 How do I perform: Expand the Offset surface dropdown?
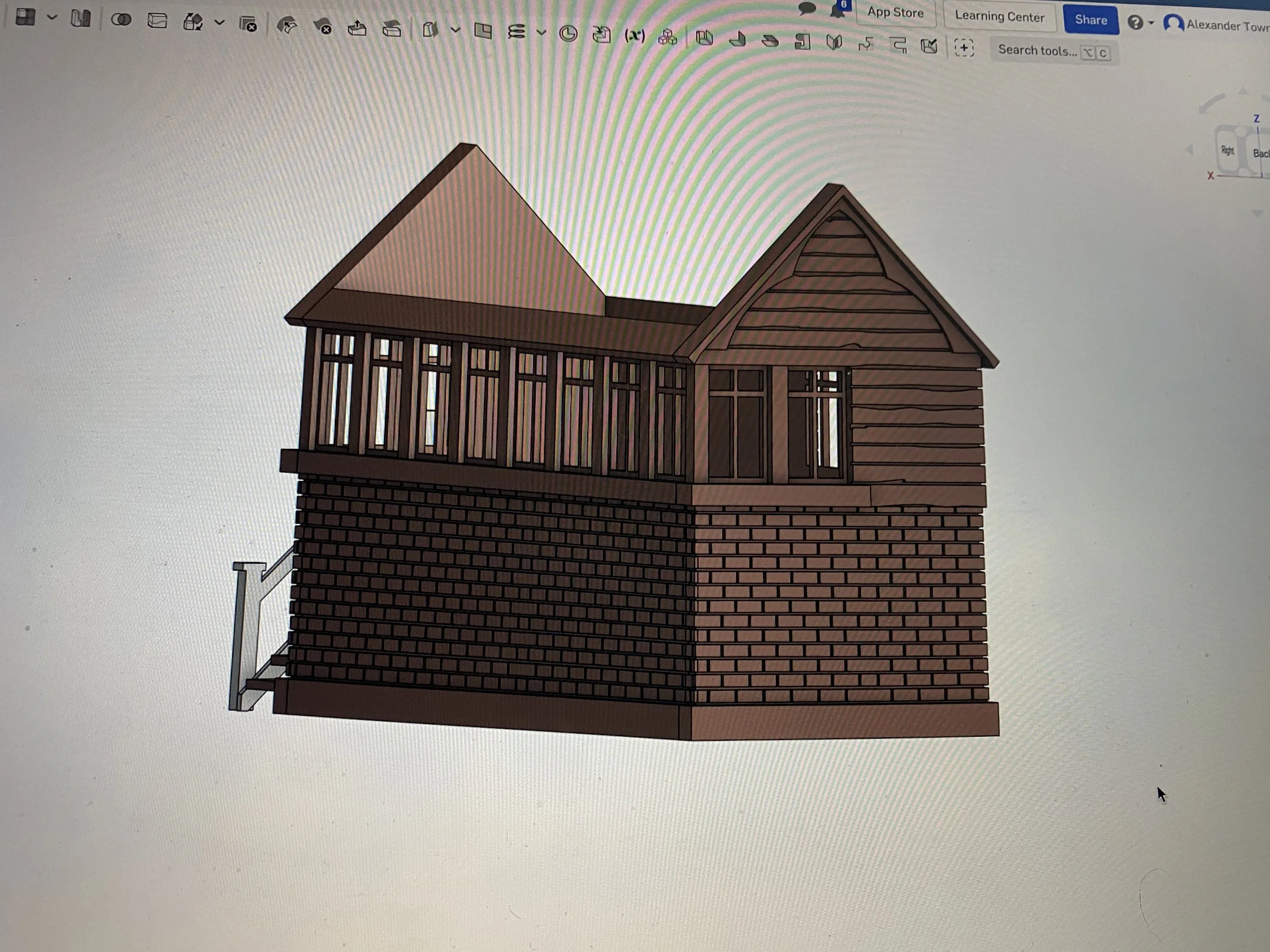point(455,30)
